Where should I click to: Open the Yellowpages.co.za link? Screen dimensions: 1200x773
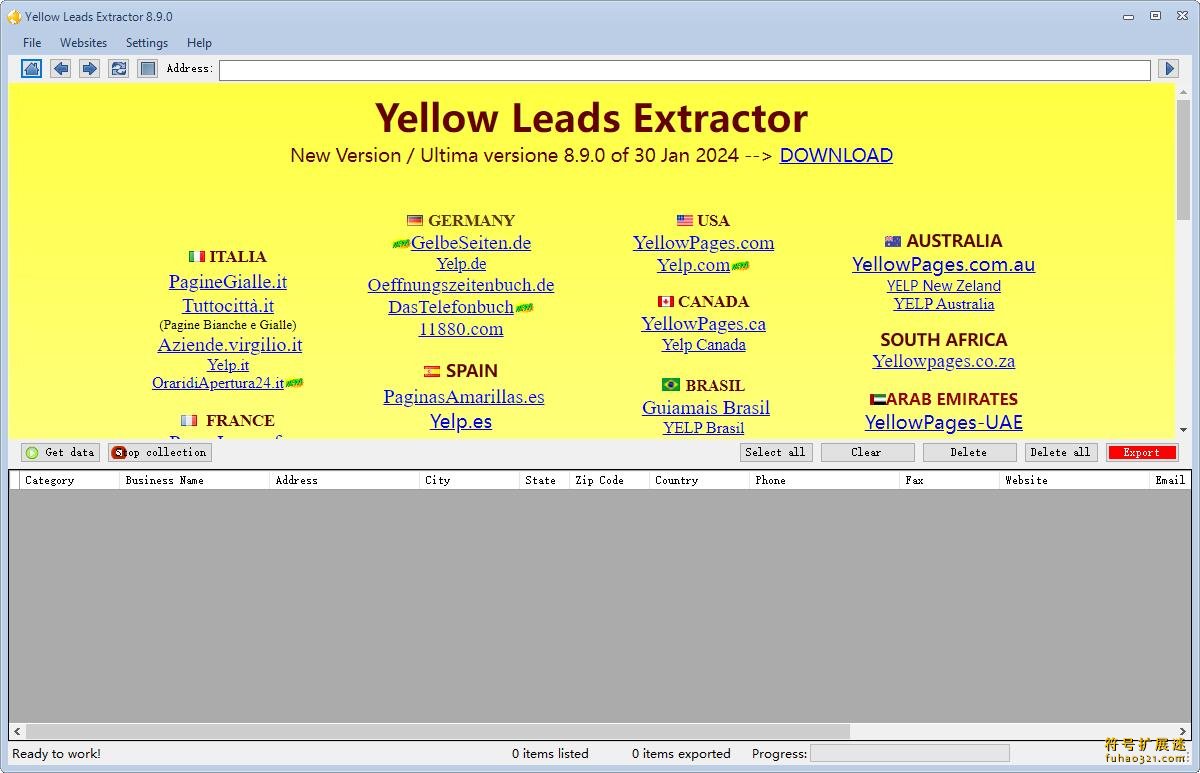(x=943, y=362)
